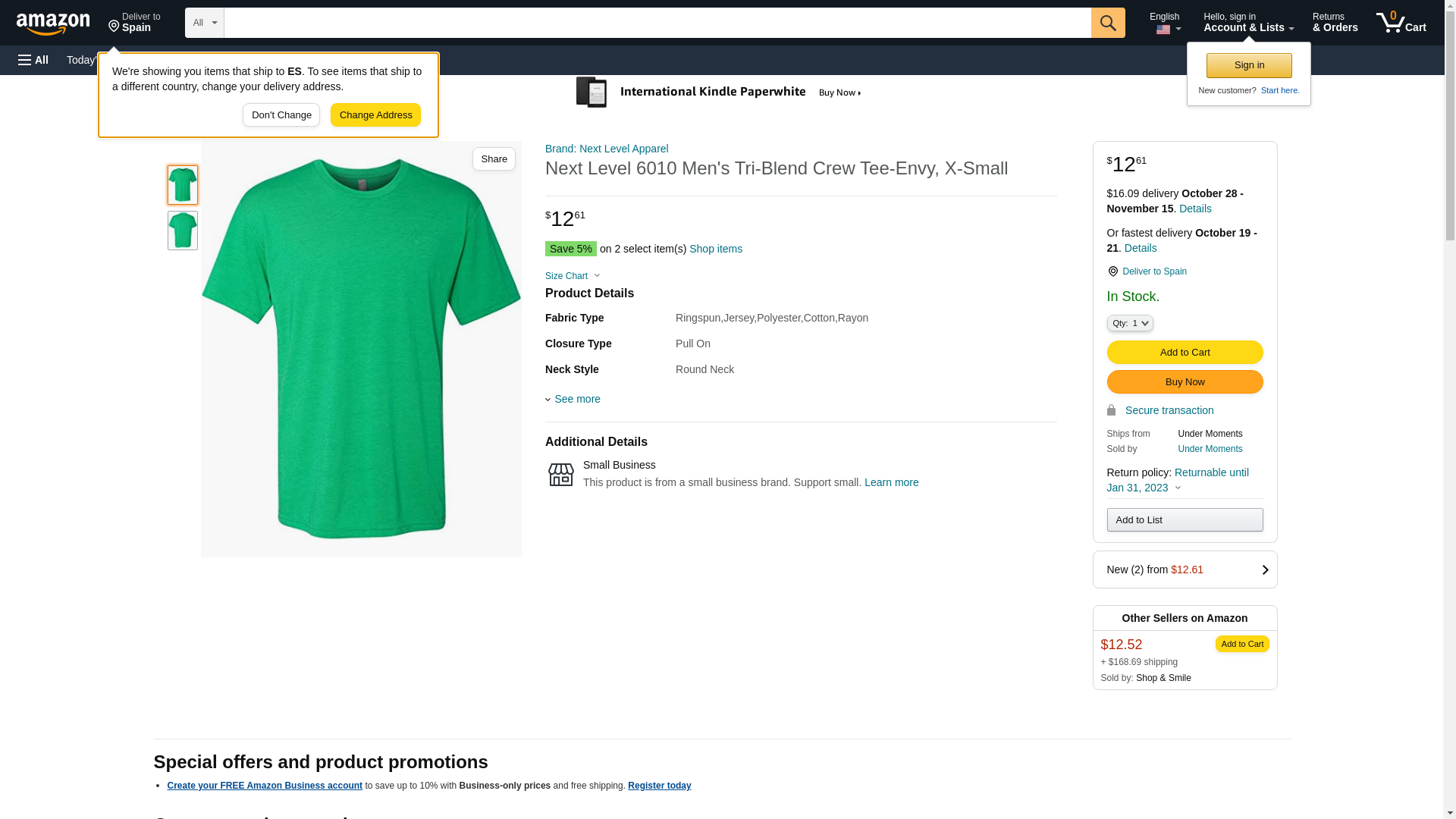
Task: Open the shopping cart icon
Action: point(1401,23)
